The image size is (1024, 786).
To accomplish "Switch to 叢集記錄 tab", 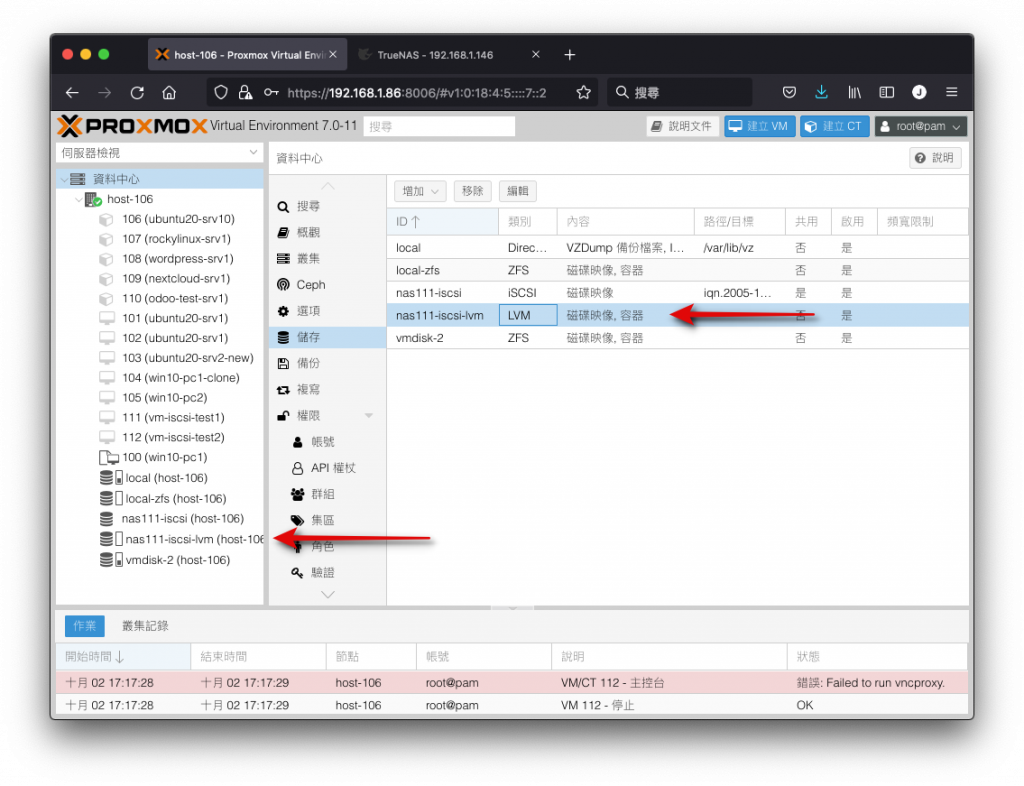I will coord(145,626).
